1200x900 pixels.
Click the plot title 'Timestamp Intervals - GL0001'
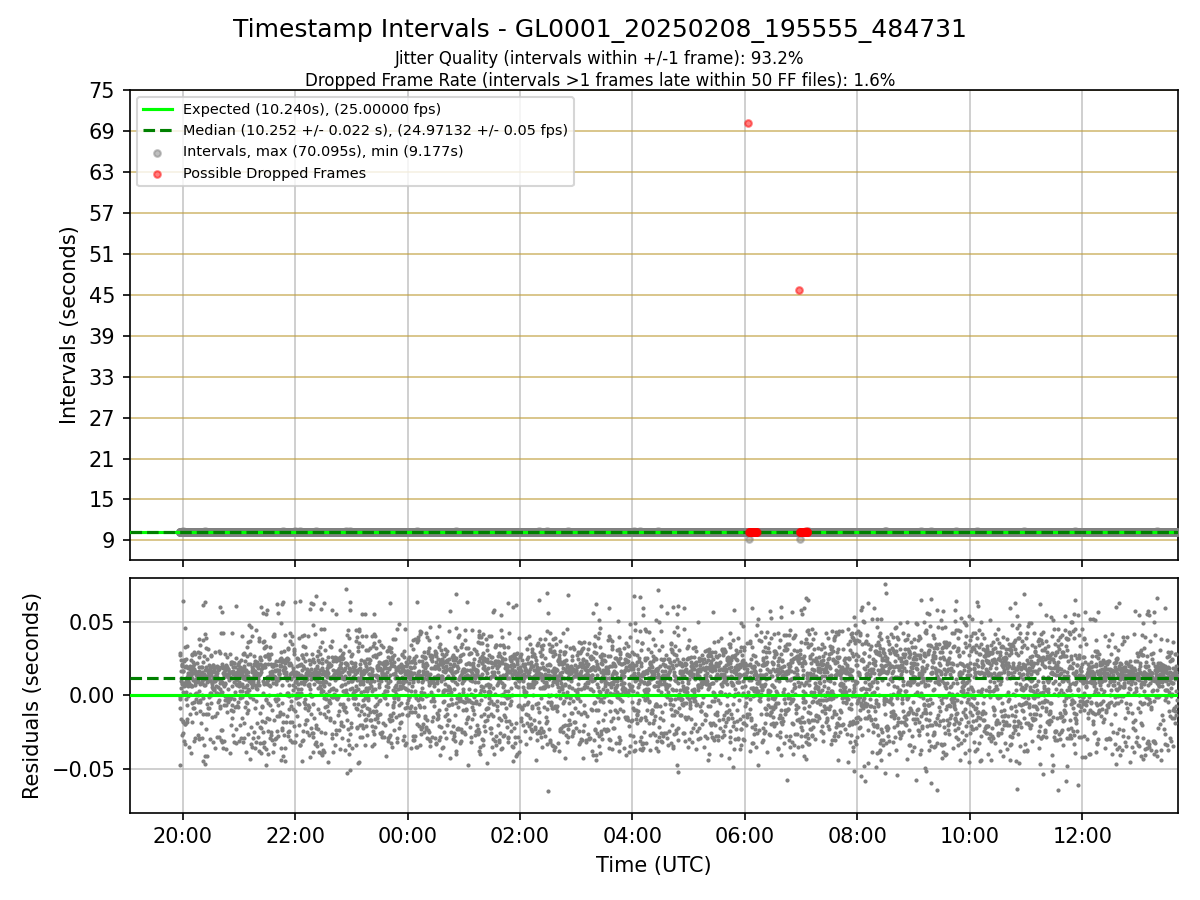(x=599, y=29)
